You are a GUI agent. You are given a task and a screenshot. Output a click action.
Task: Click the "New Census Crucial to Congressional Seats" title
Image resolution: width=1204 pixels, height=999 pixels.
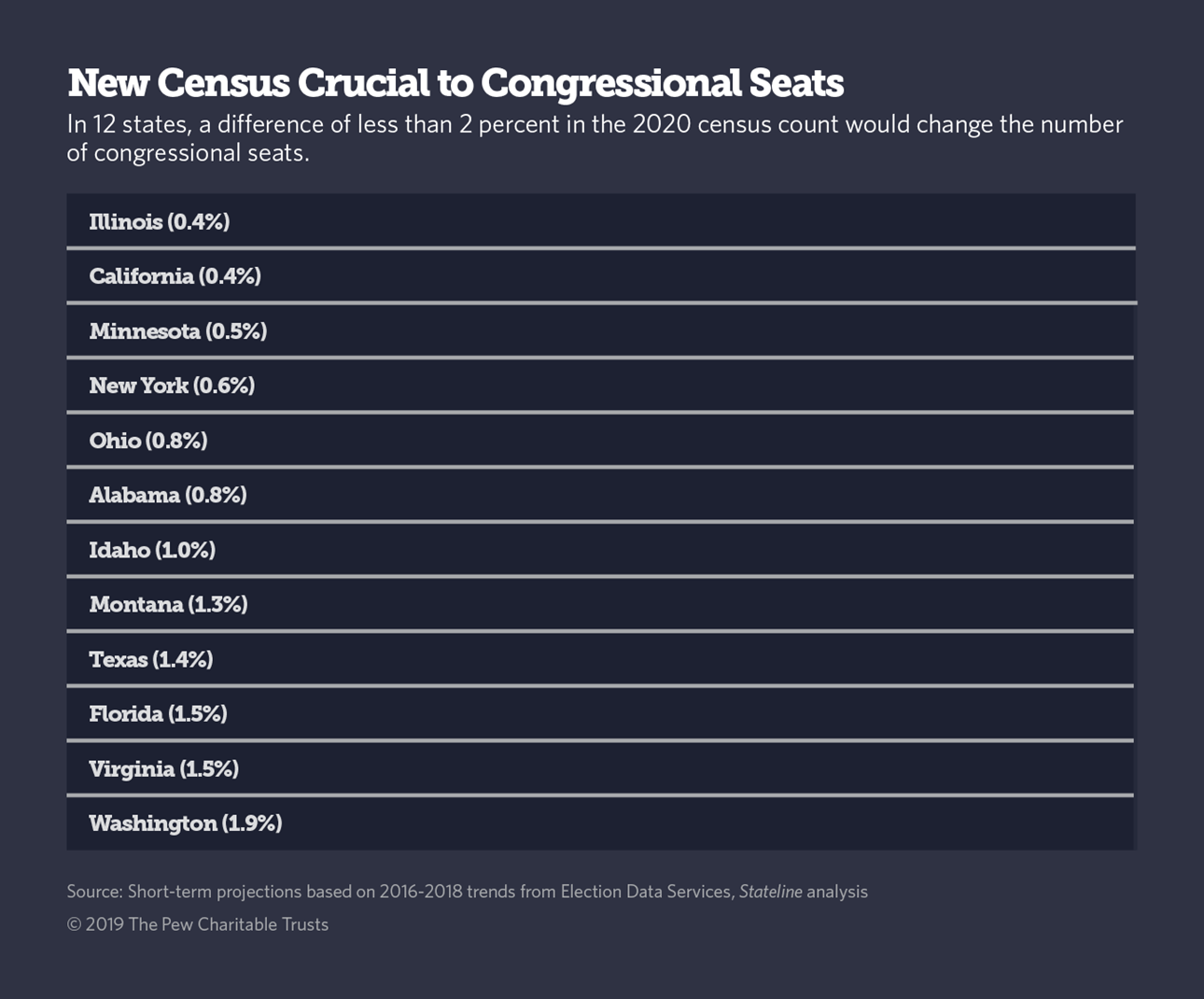click(455, 83)
